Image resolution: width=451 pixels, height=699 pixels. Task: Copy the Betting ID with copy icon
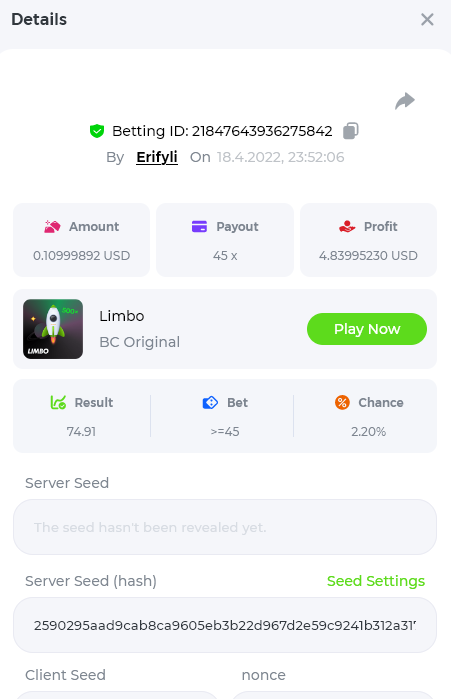click(351, 131)
